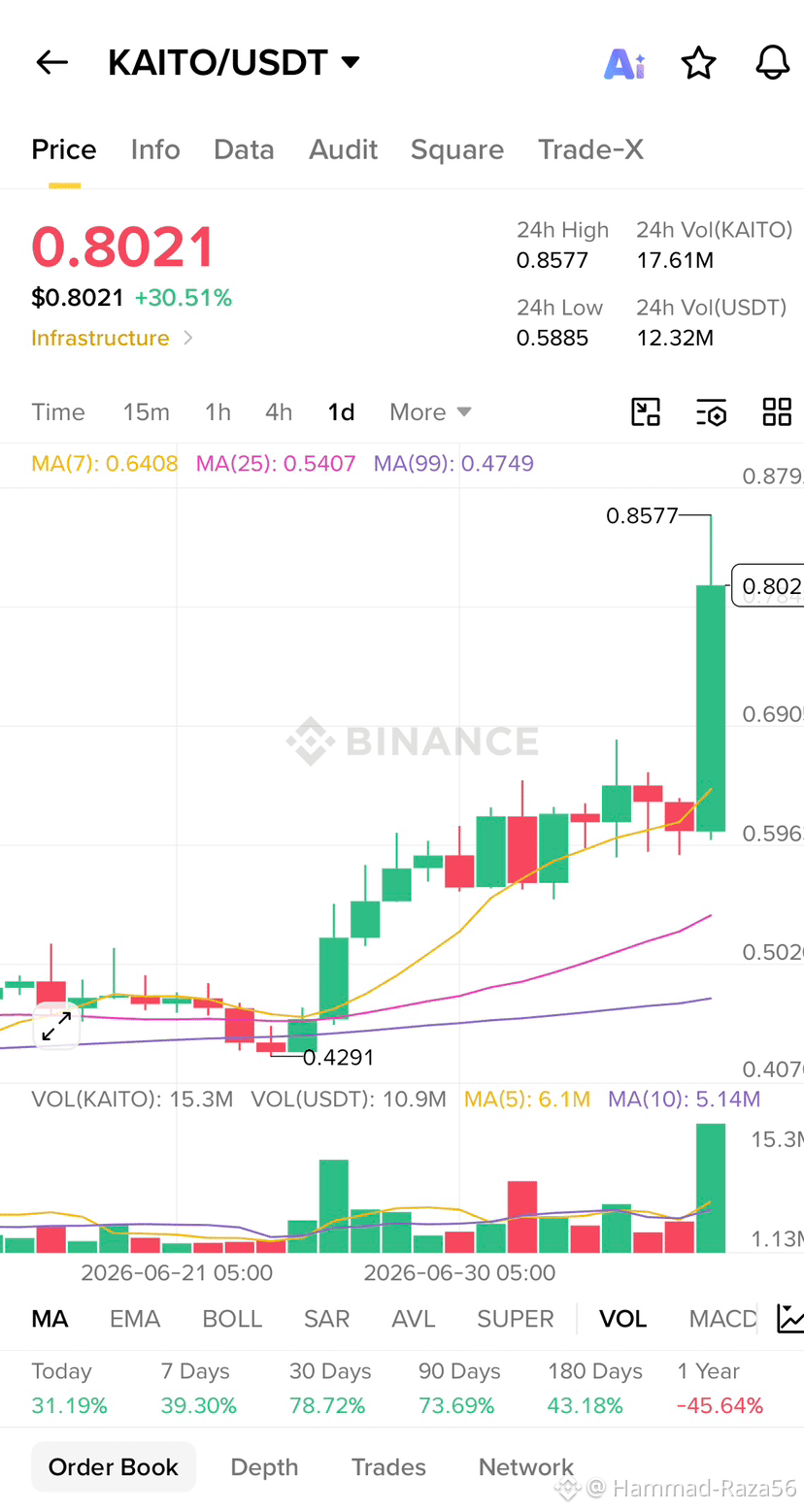This screenshot has width=804, height=1512.
Task: Switch to the Trade-X tab
Action: click(x=590, y=149)
